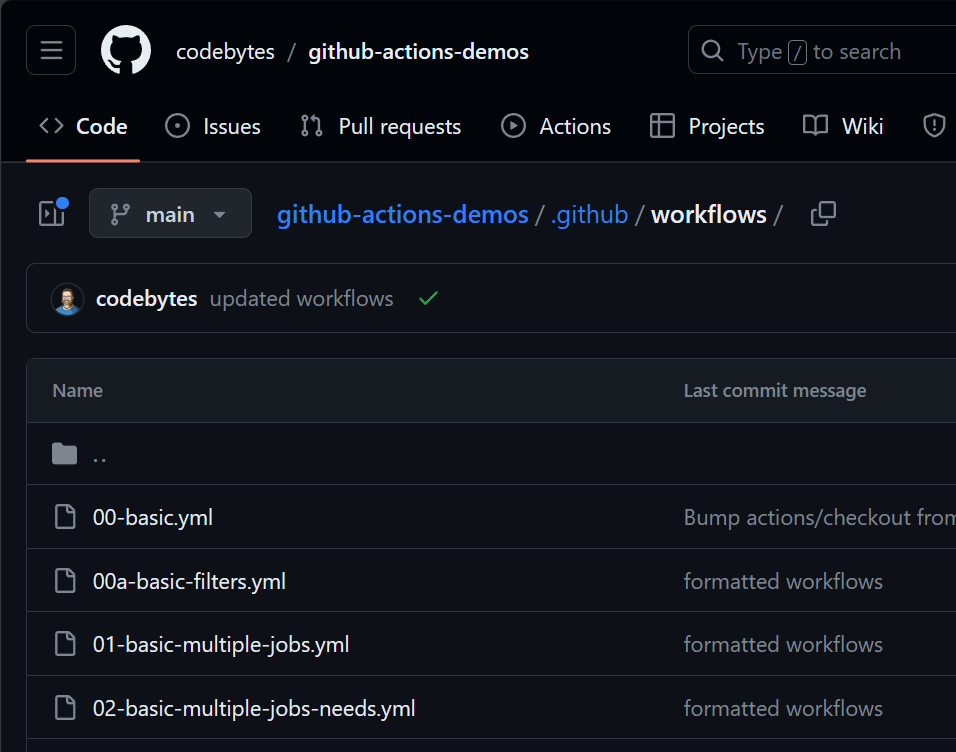956x752 pixels.
Task: Click the parent directory folder icon
Action: (65, 454)
